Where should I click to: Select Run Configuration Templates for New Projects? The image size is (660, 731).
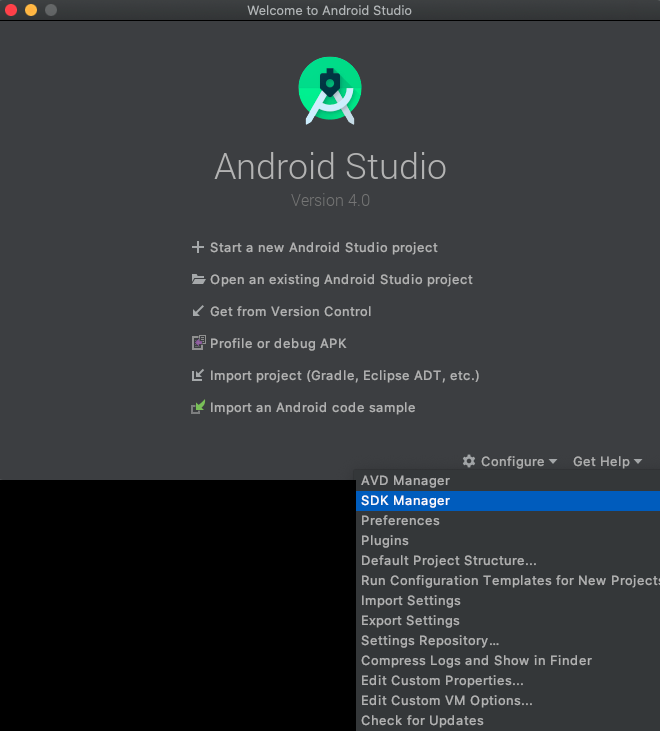click(x=508, y=581)
